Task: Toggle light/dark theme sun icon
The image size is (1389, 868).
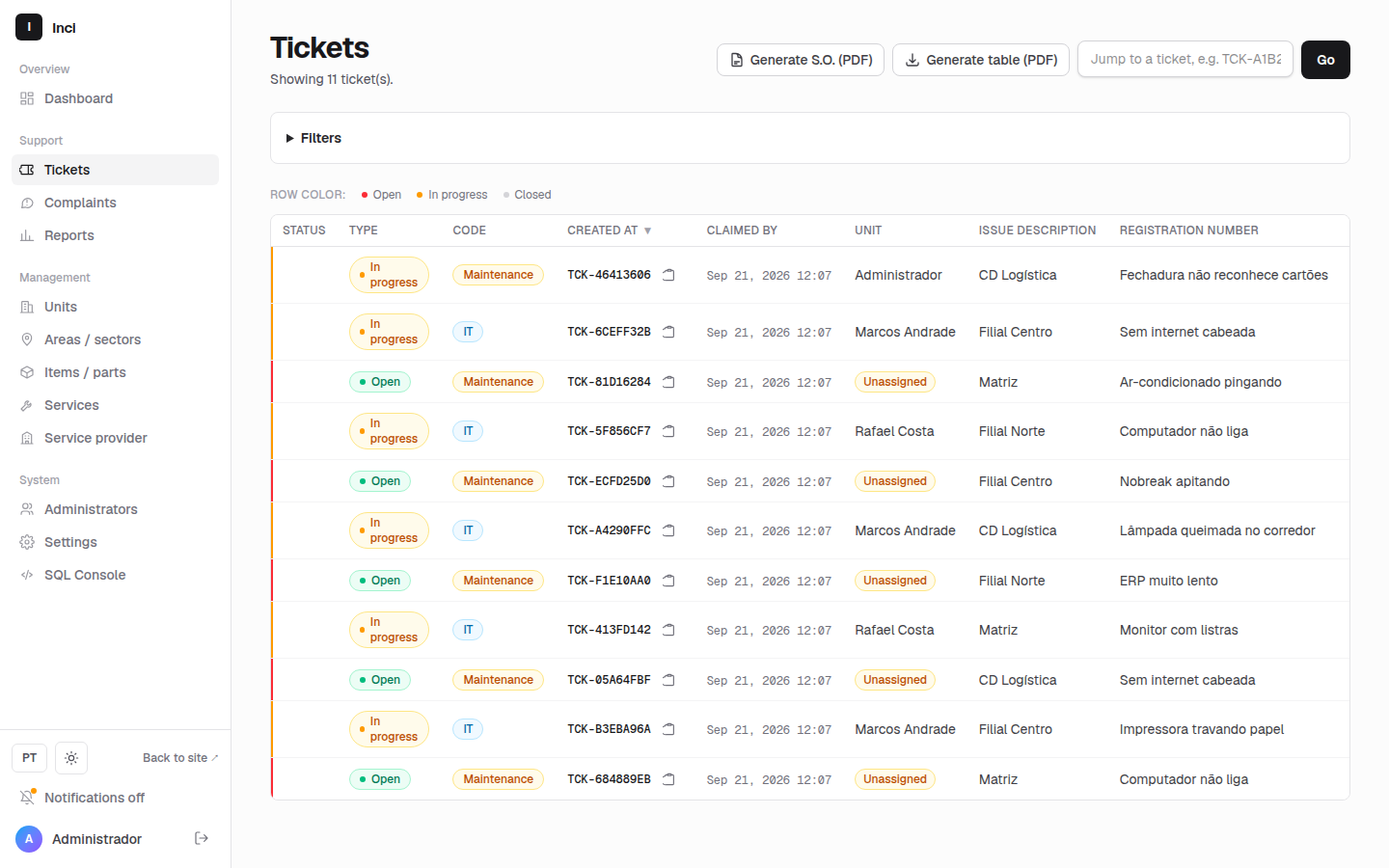Action: [71, 758]
